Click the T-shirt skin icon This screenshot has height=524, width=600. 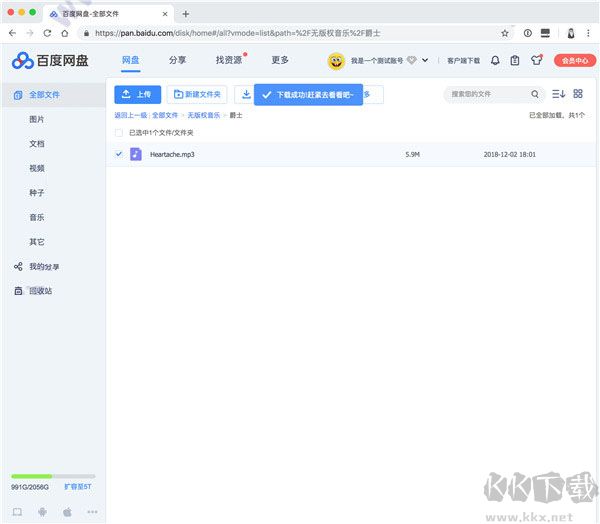pos(536,60)
